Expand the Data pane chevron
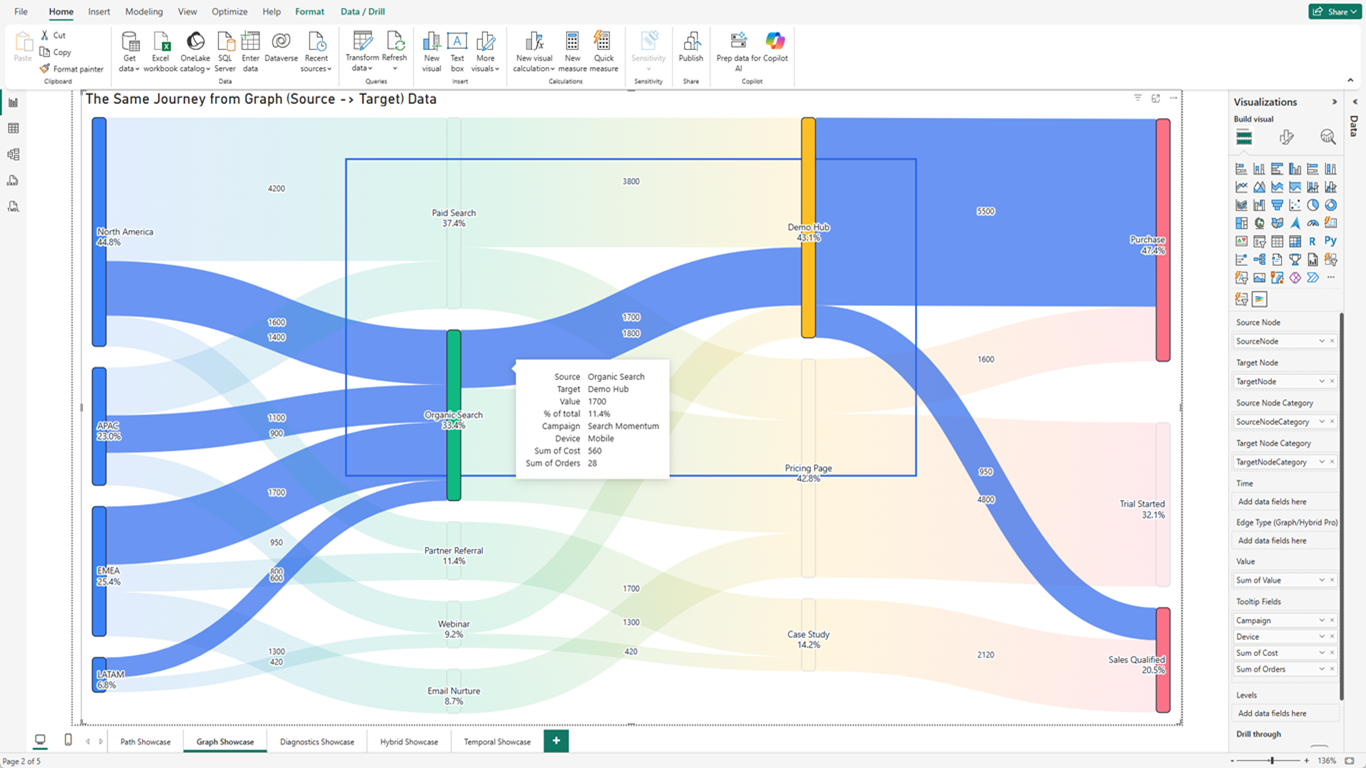The width and height of the screenshot is (1366, 768). pyautogui.click(x=1355, y=102)
